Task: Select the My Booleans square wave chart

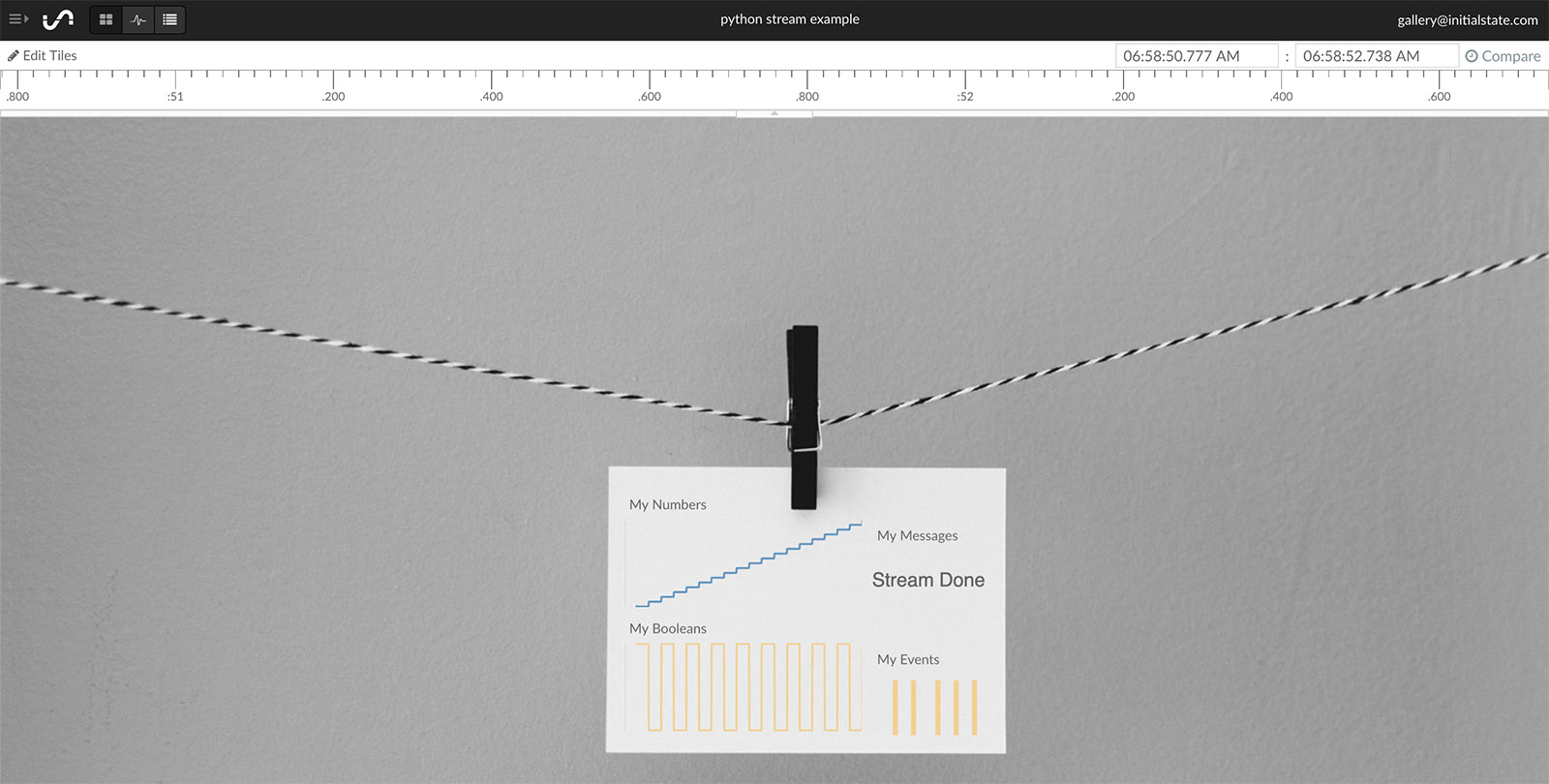Action: 745,687
